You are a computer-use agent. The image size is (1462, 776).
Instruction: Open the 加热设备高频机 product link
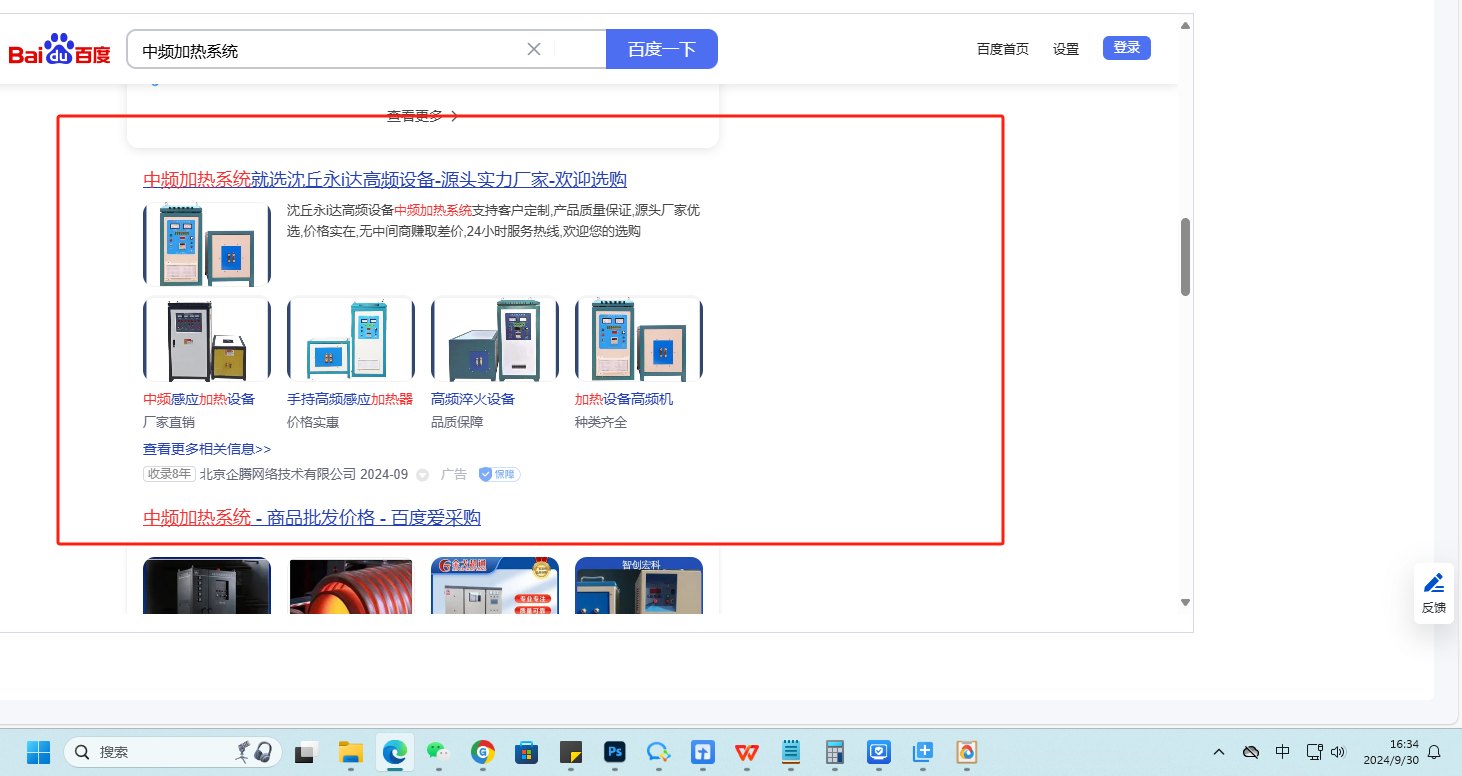[x=624, y=399]
